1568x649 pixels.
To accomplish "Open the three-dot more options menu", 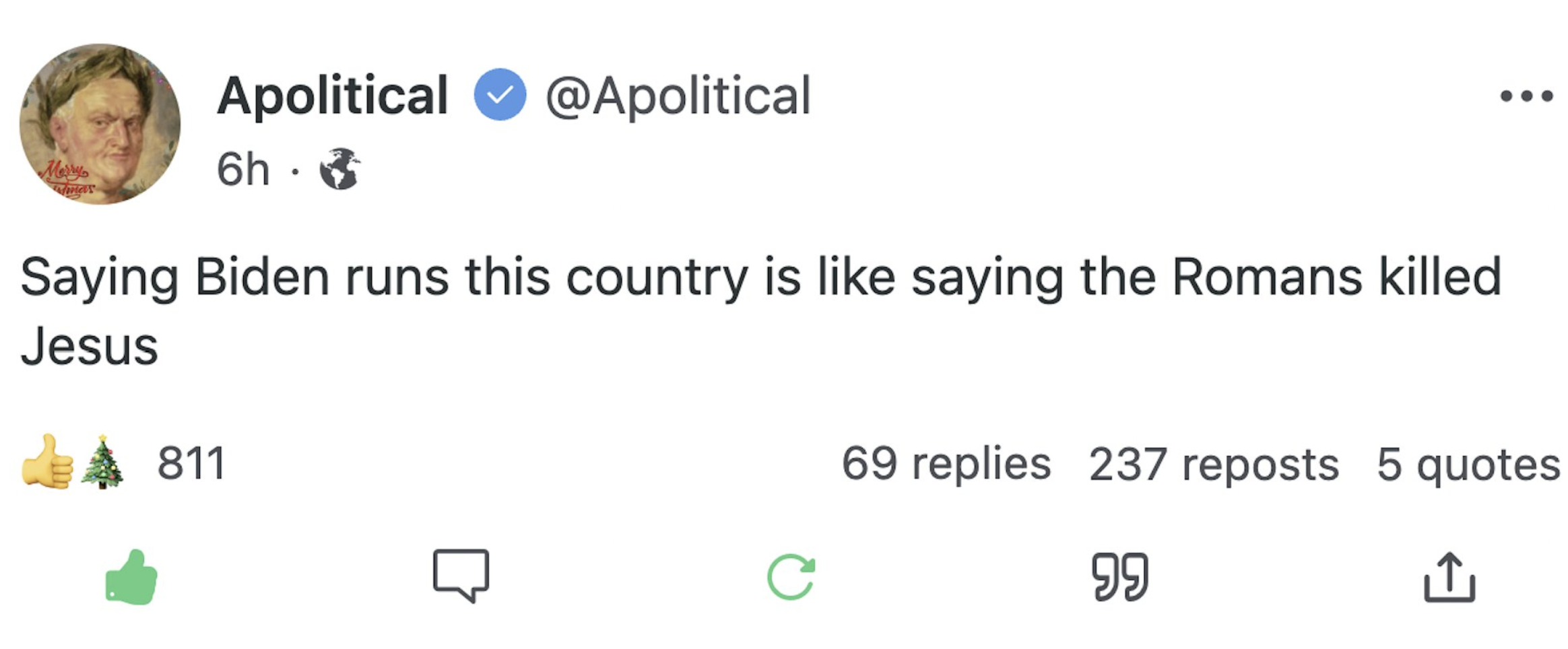I will (1526, 96).
